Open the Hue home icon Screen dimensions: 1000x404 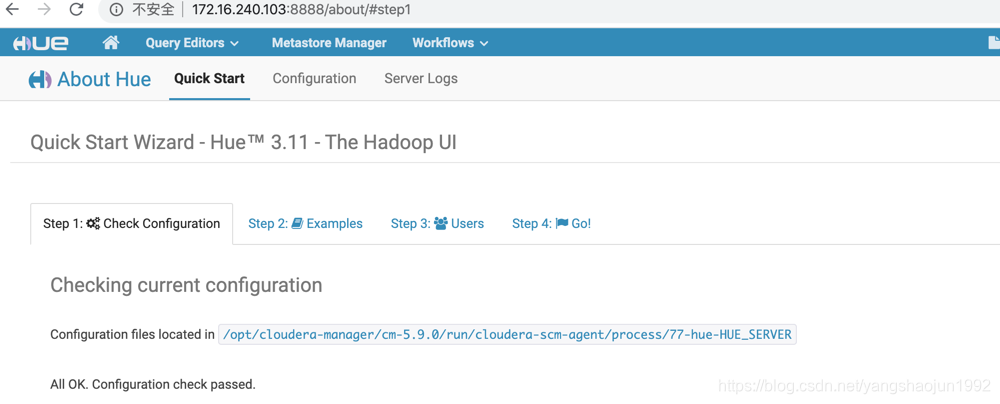click(111, 43)
